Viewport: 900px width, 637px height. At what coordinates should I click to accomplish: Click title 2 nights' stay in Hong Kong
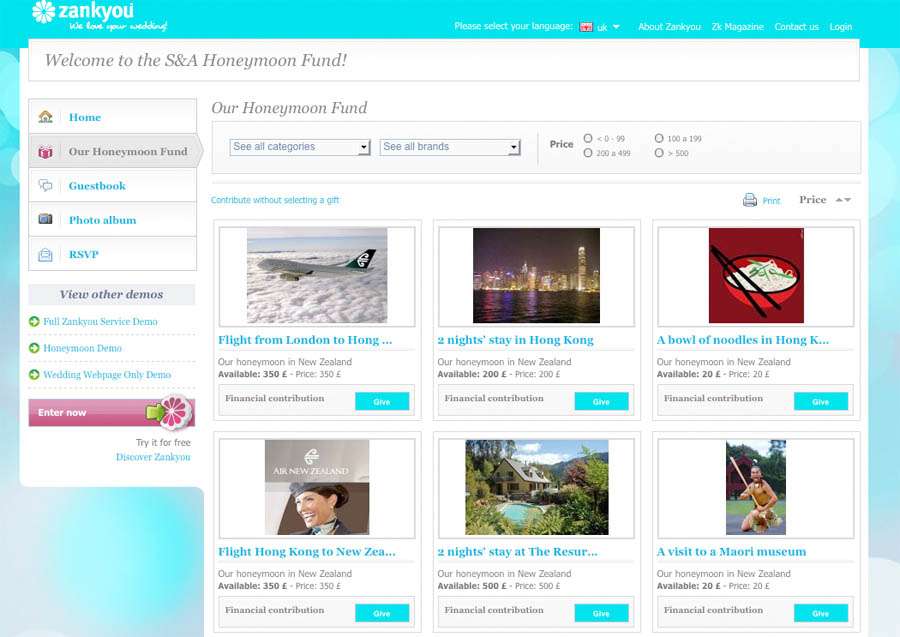click(x=515, y=340)
